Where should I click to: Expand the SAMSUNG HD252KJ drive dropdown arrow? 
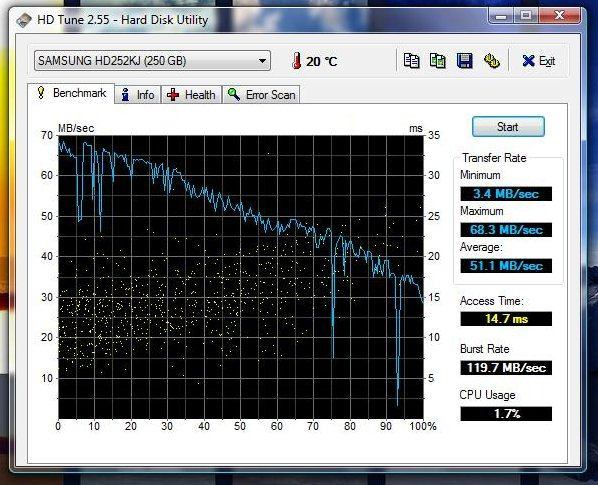pyautogui.click(x=262, y=61)
